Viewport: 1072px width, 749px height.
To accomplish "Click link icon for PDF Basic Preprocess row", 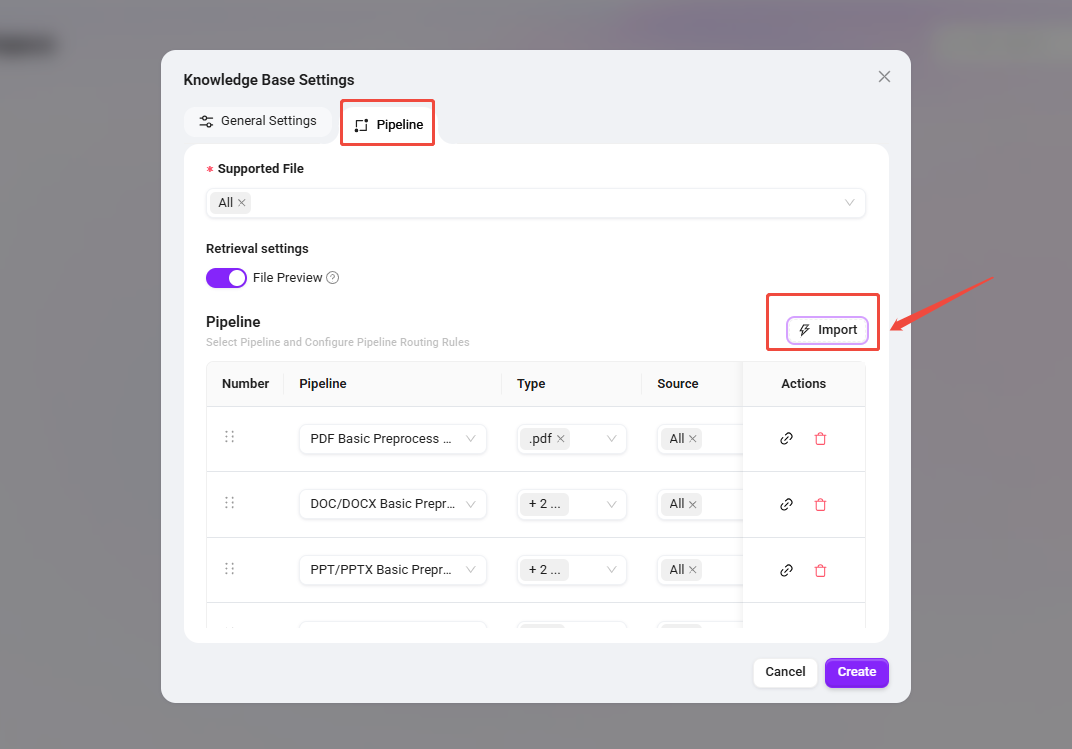I will pyautogui.click(x=786, y=439).
